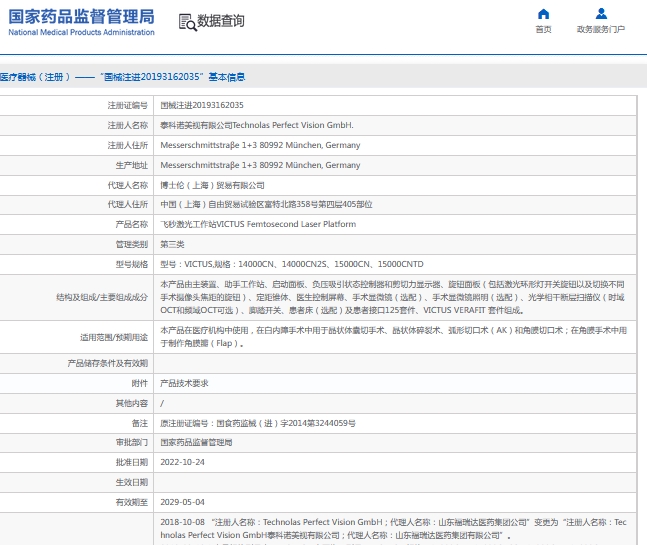Image resolution: width=647 pixels, height=545 pixels.
Task: Click the 其他内容 slash value
Action: click(162, 403)
